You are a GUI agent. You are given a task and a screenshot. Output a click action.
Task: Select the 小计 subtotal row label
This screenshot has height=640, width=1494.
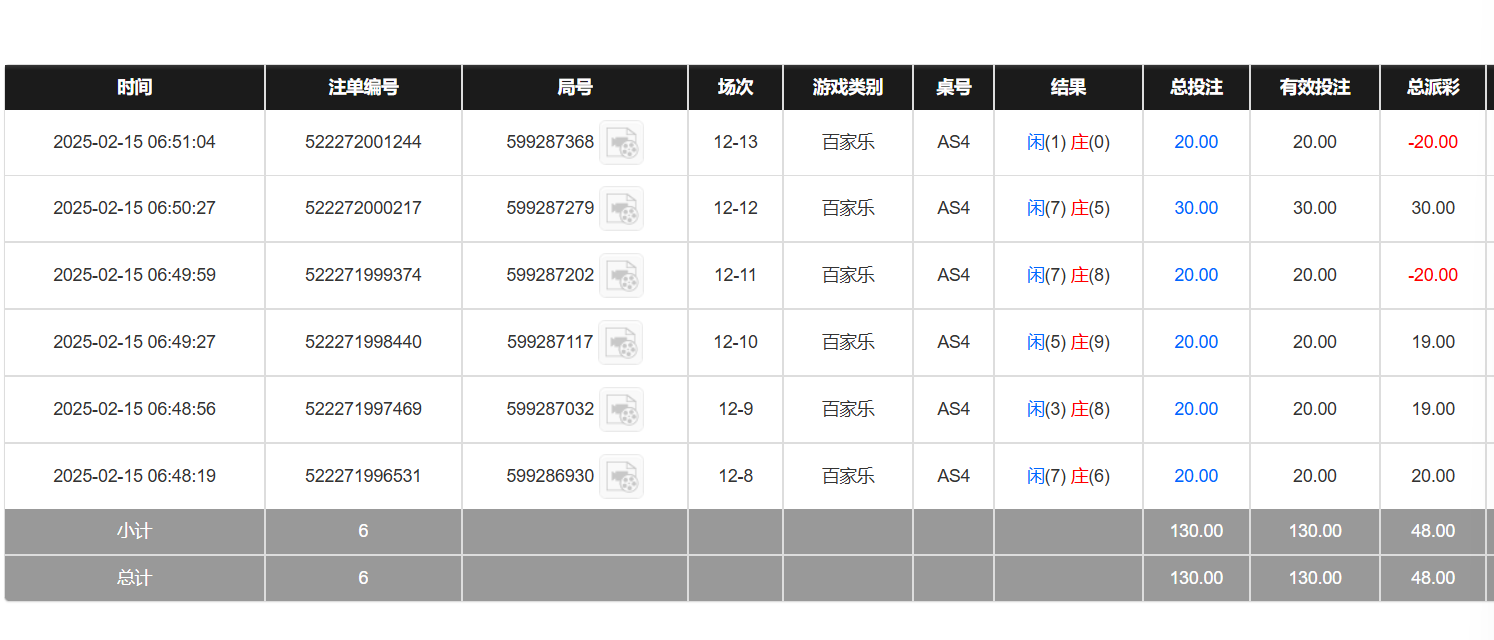click(134, 531)
